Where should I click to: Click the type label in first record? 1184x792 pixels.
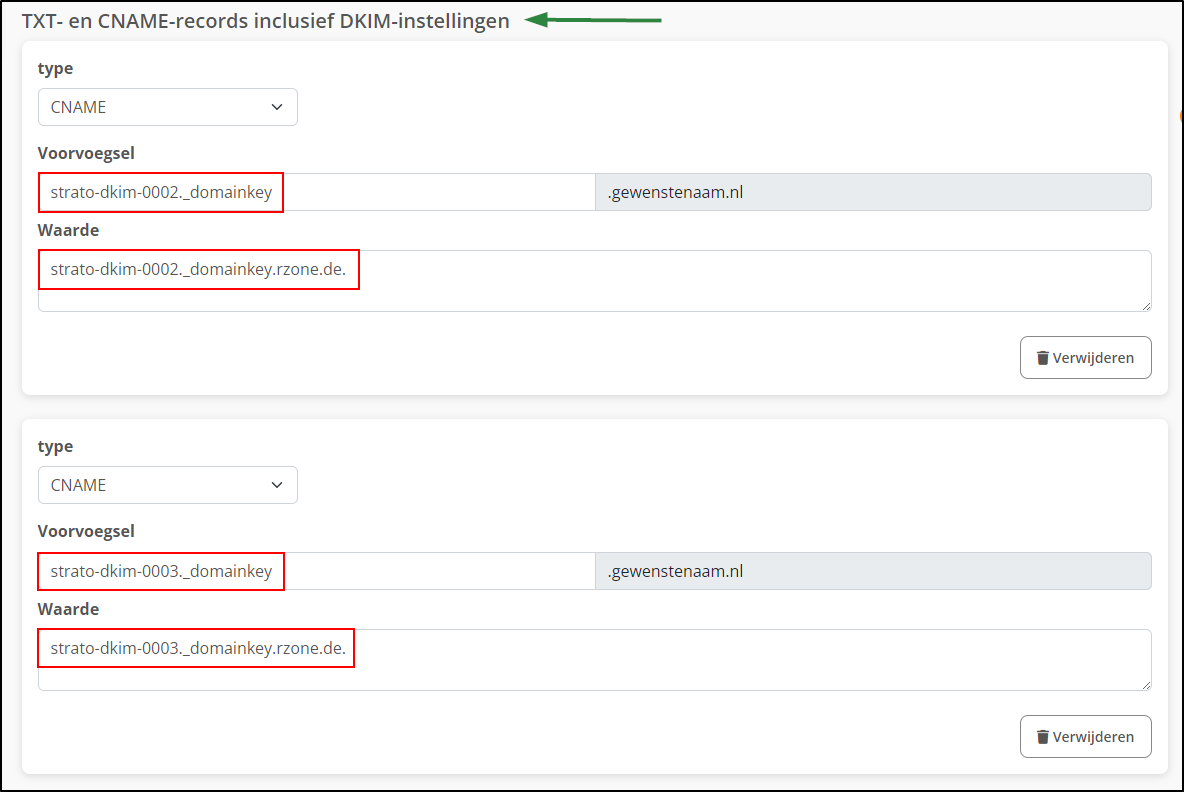55,68
